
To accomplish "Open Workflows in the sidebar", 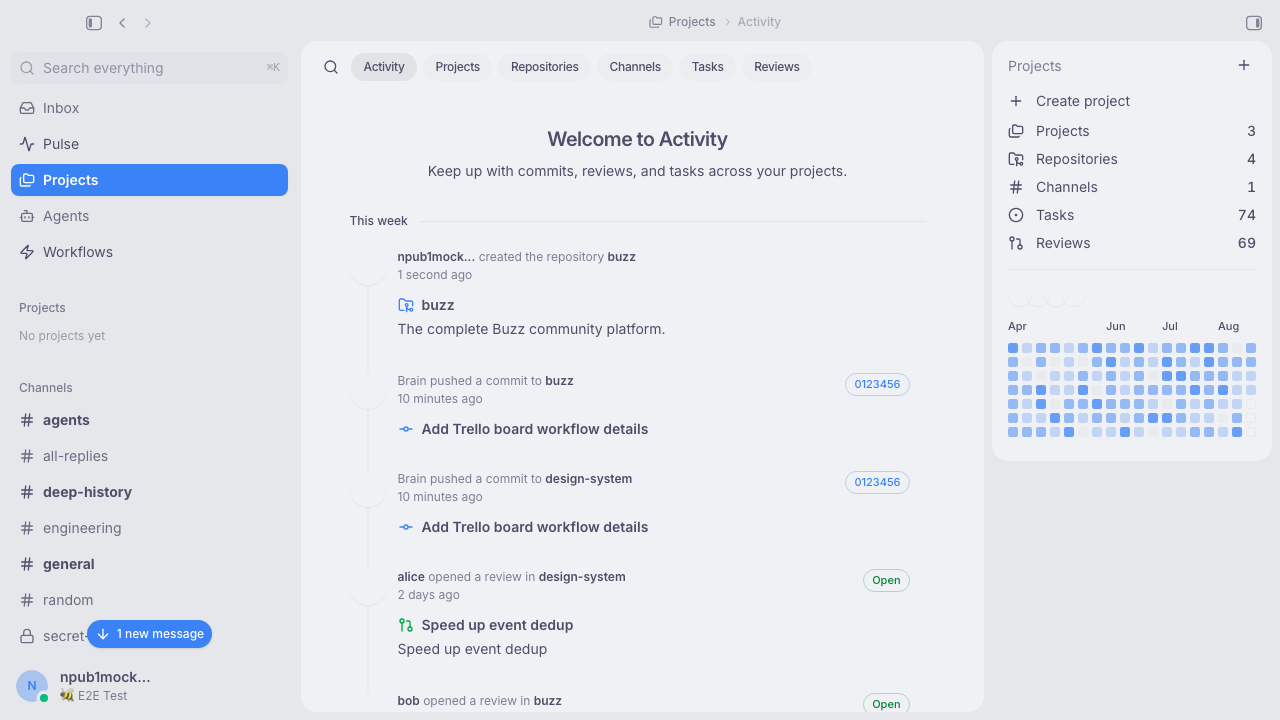I will pyautogui.click(x=149, y=252).
